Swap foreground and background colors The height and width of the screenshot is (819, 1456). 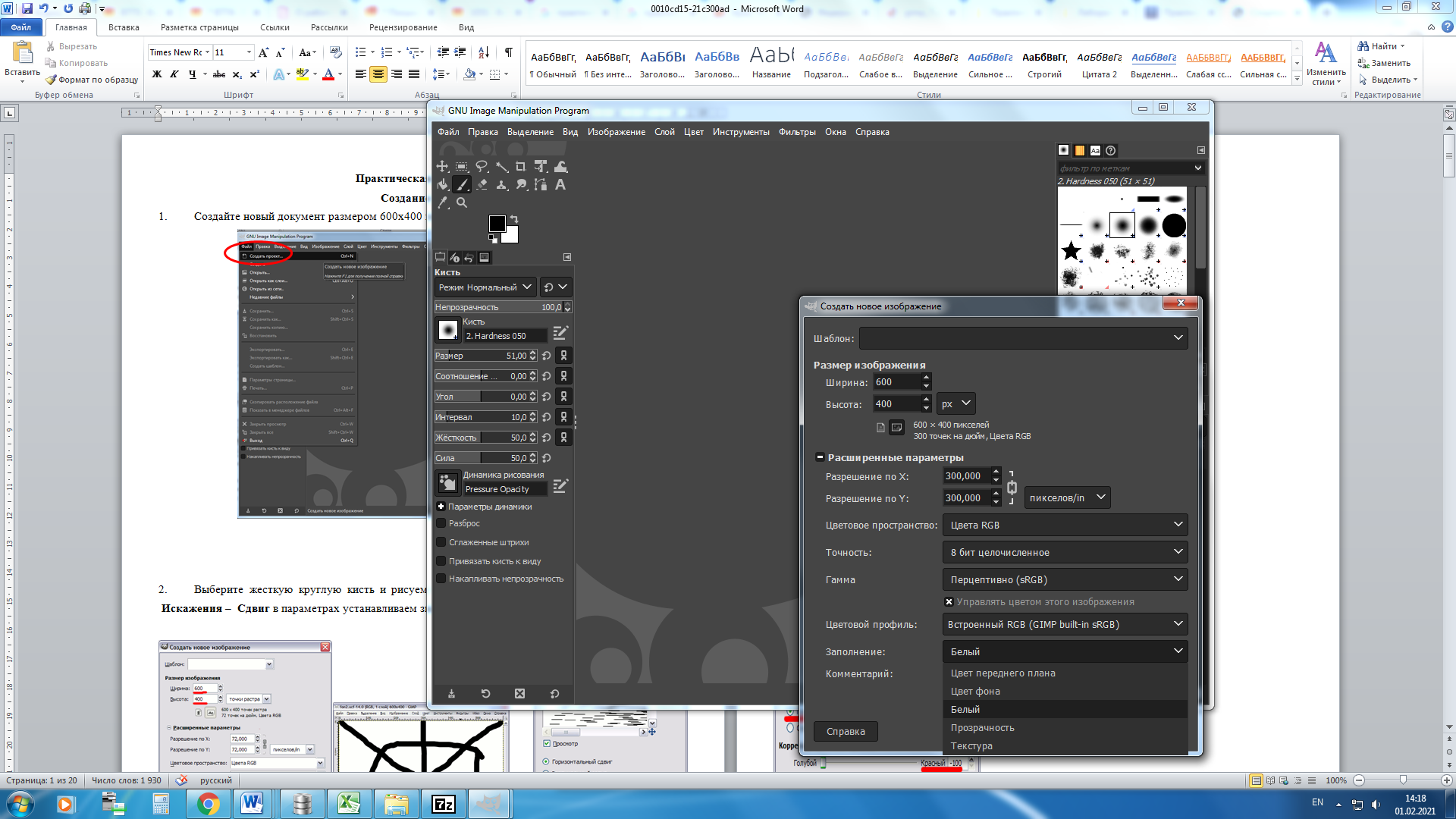pyautogui.click(x=514, y=219)
